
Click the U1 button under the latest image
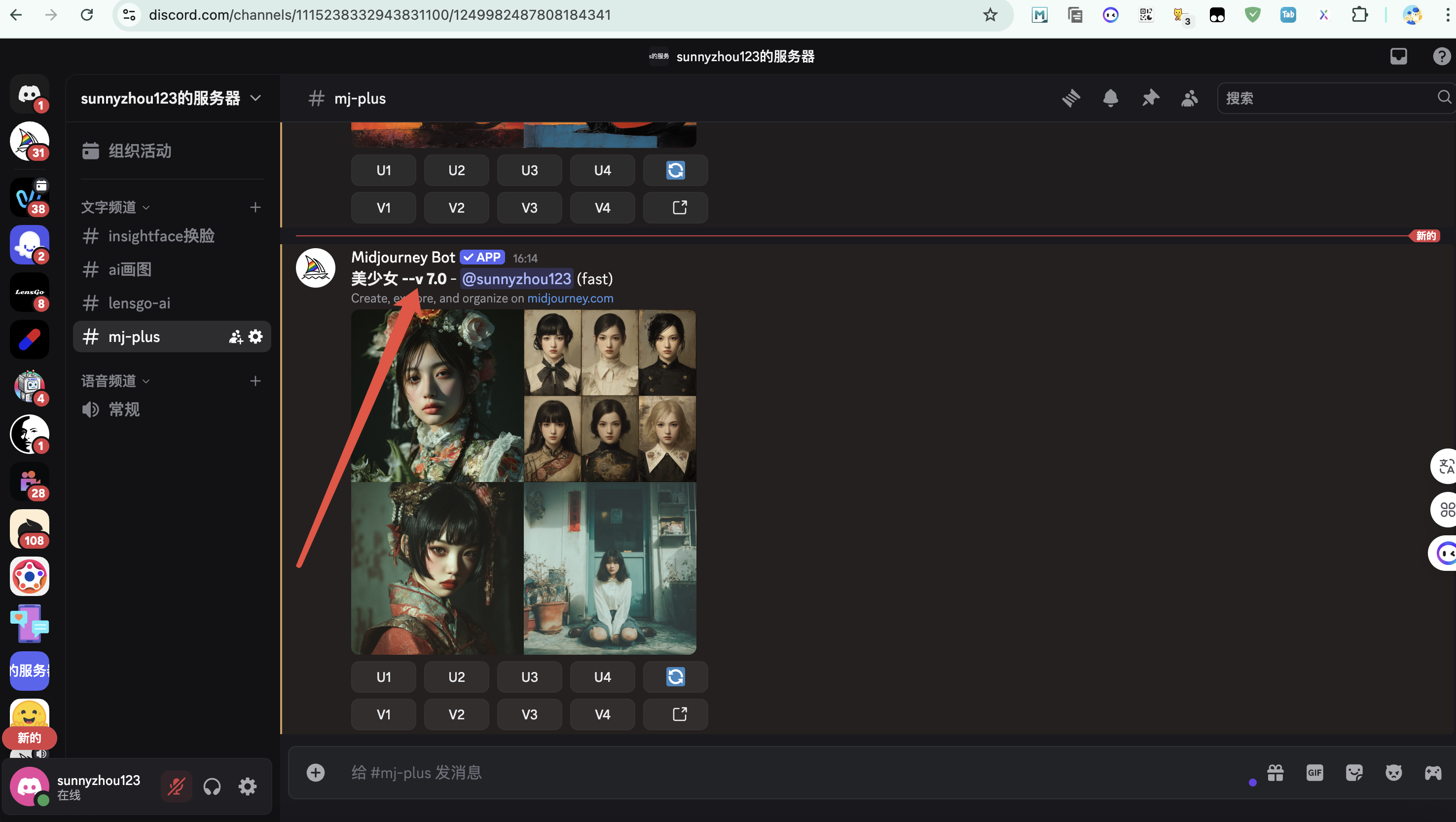[x=383, y=677]
